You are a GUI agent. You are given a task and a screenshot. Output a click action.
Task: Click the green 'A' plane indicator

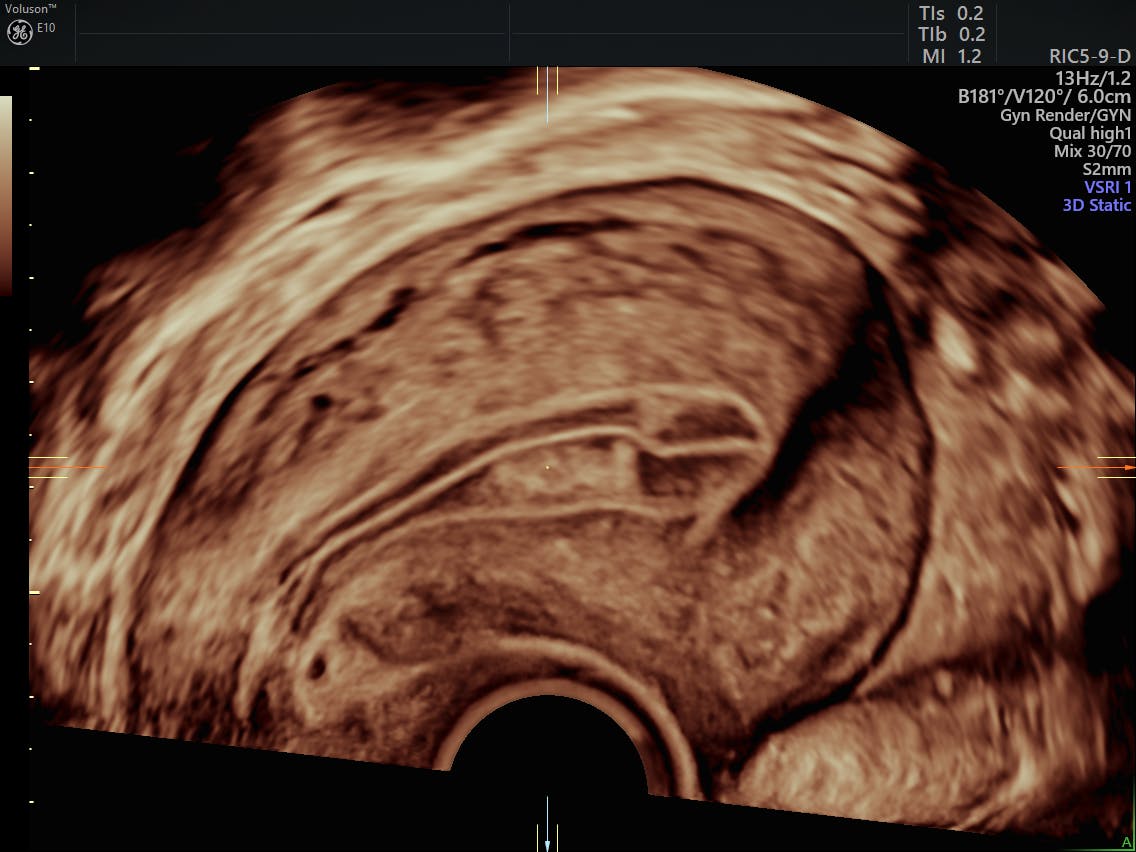pos(1126,843)
